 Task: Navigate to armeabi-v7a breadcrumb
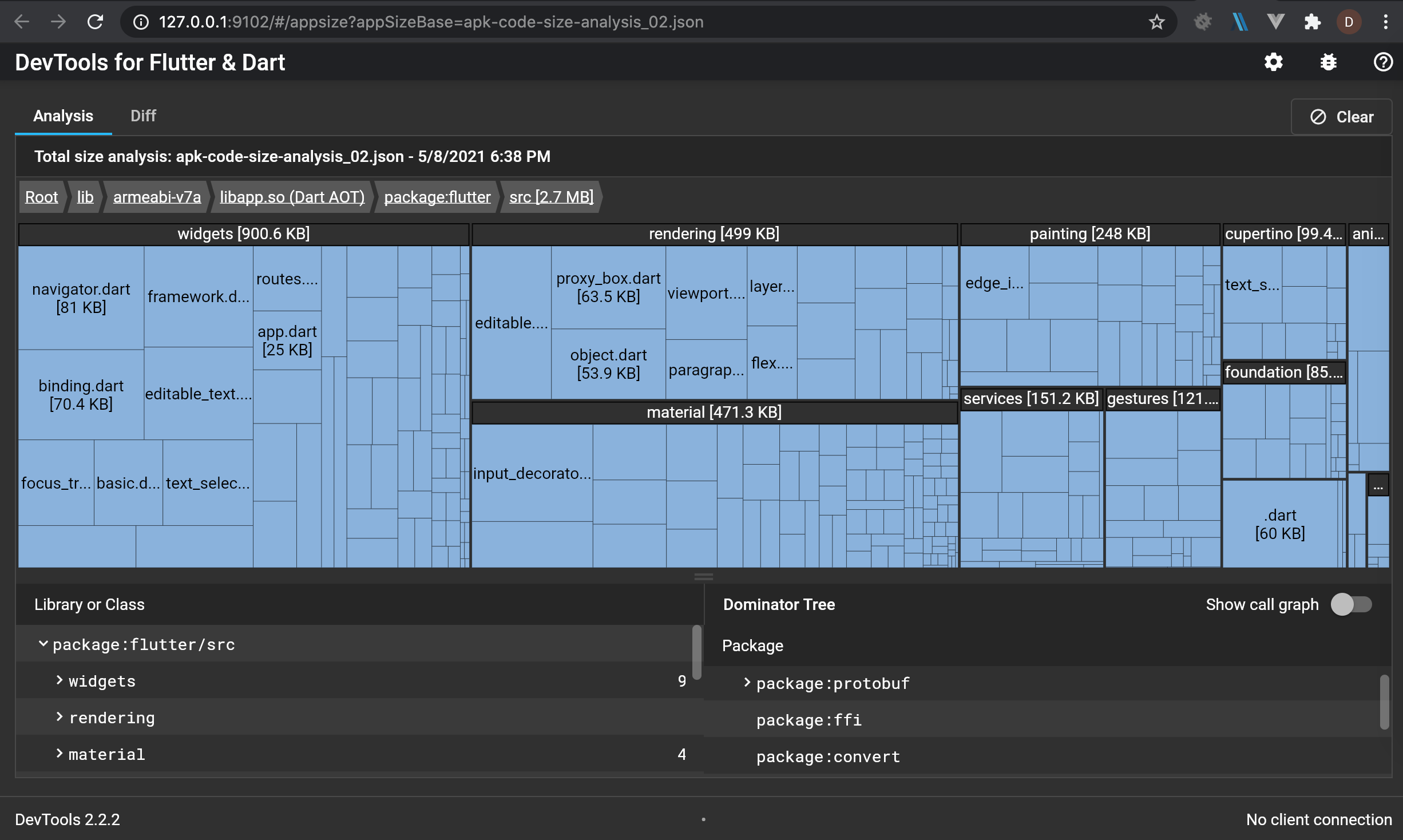(157, 197)
